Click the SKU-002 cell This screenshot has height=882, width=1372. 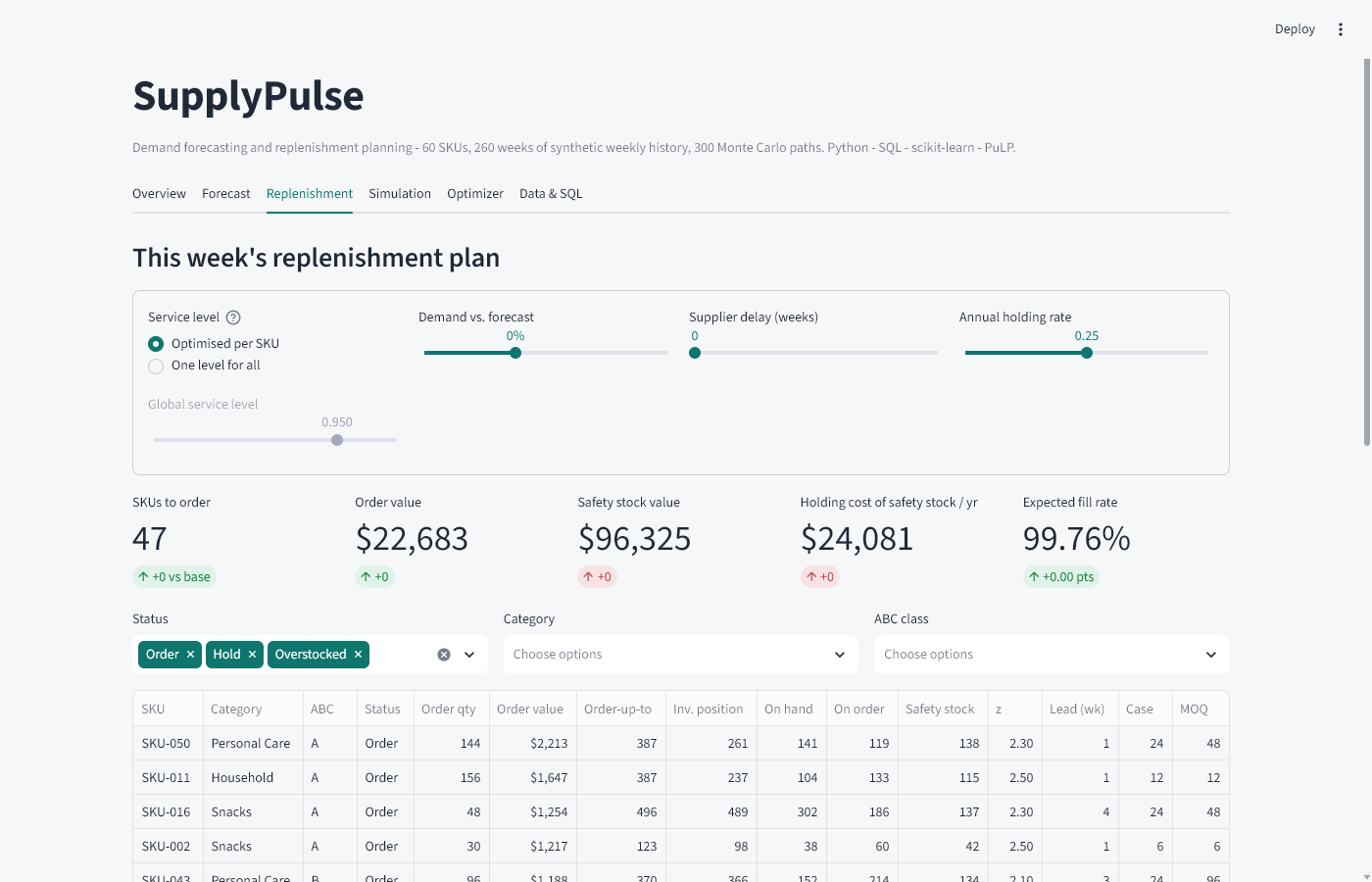click(168, 846)
